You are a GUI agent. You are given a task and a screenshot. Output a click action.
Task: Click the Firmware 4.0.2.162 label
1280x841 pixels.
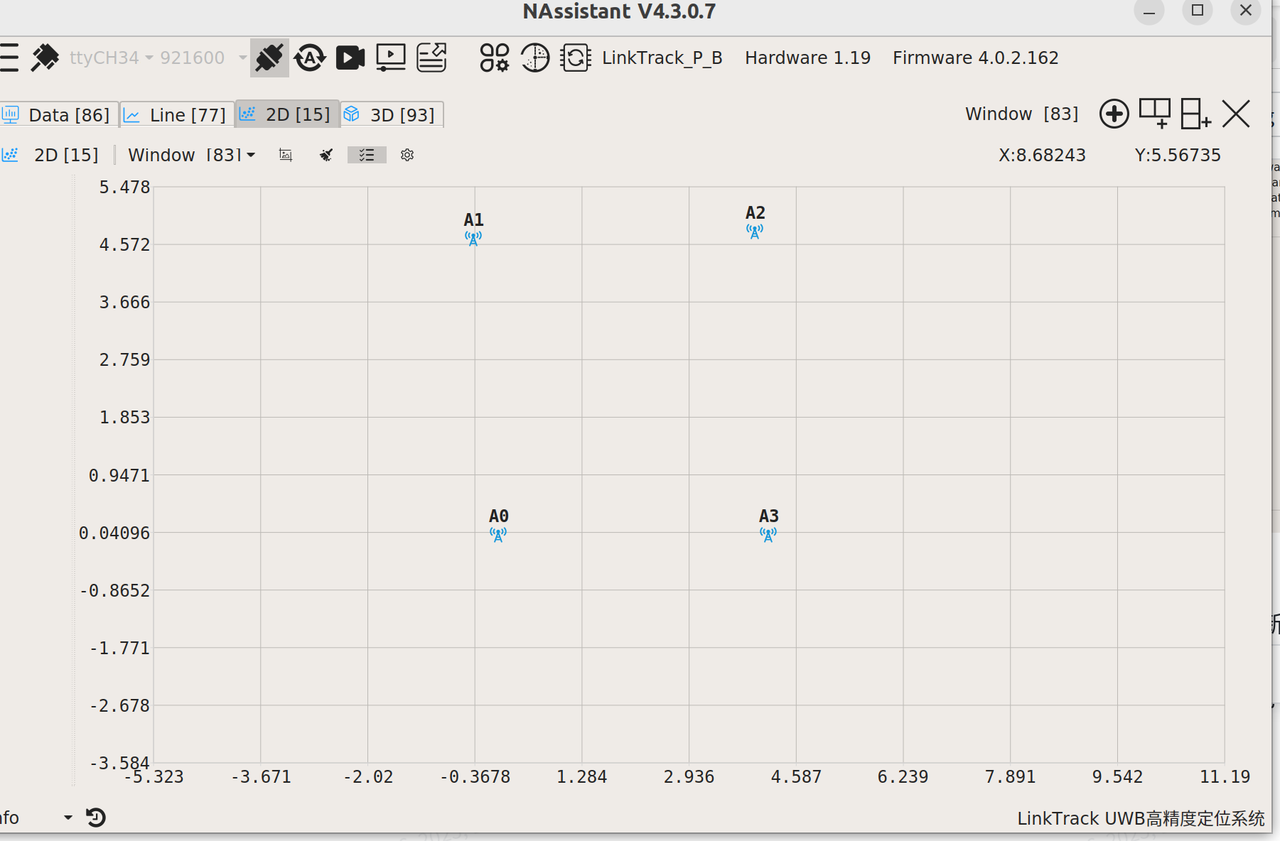pyautogui.click(x=976, y=58)
